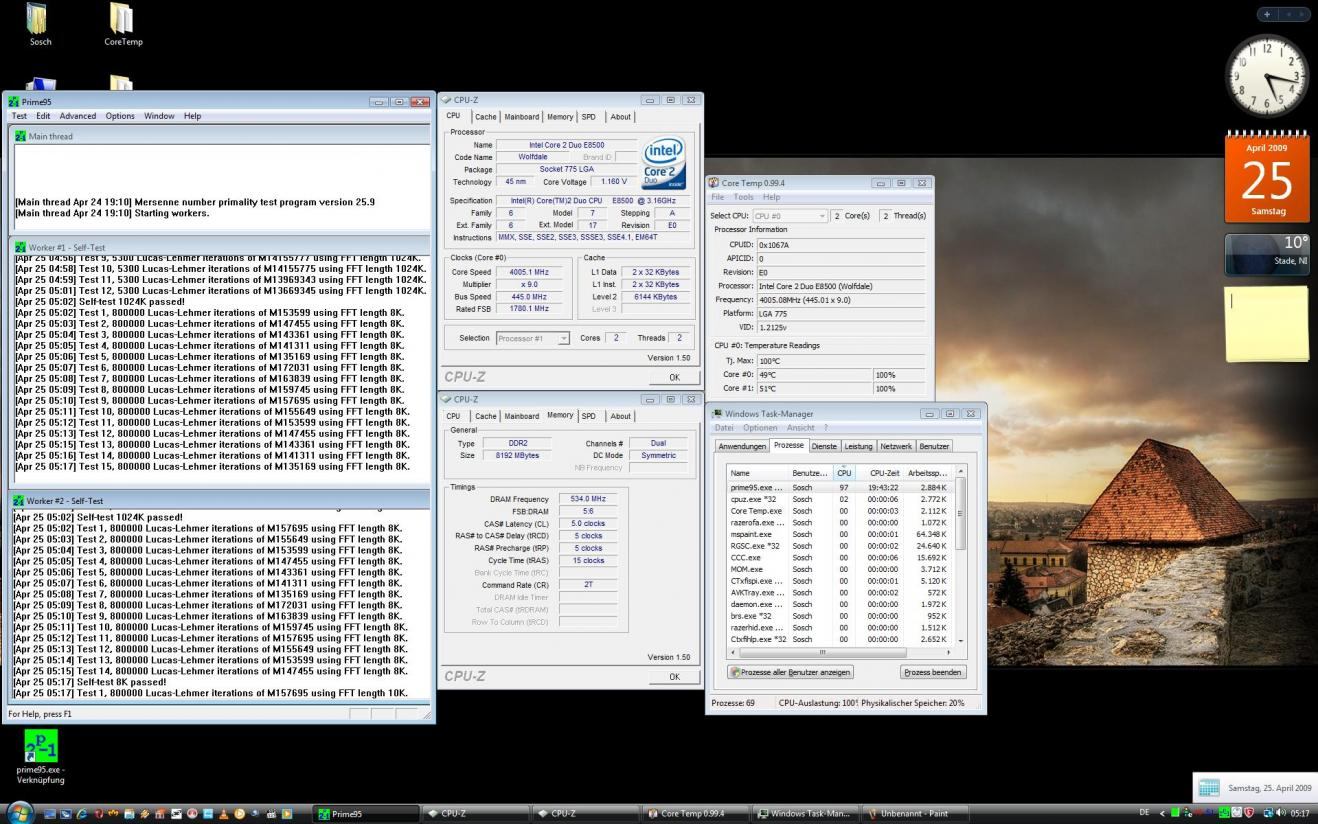
Task: Switch to SPD tab in CPU-Z processor window
Action: [589, 117]
